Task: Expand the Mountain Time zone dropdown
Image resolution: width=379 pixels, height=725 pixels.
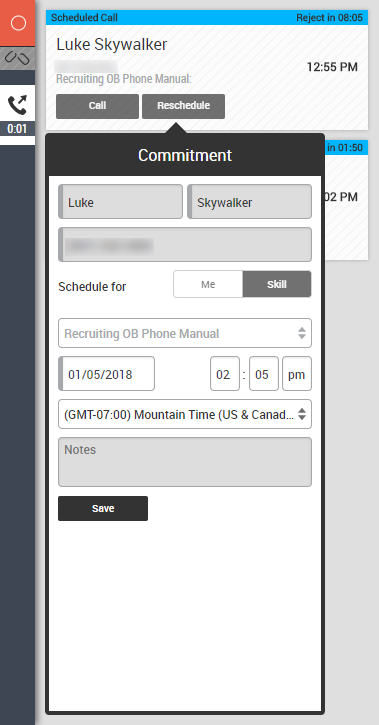Action: coord(185,414)
